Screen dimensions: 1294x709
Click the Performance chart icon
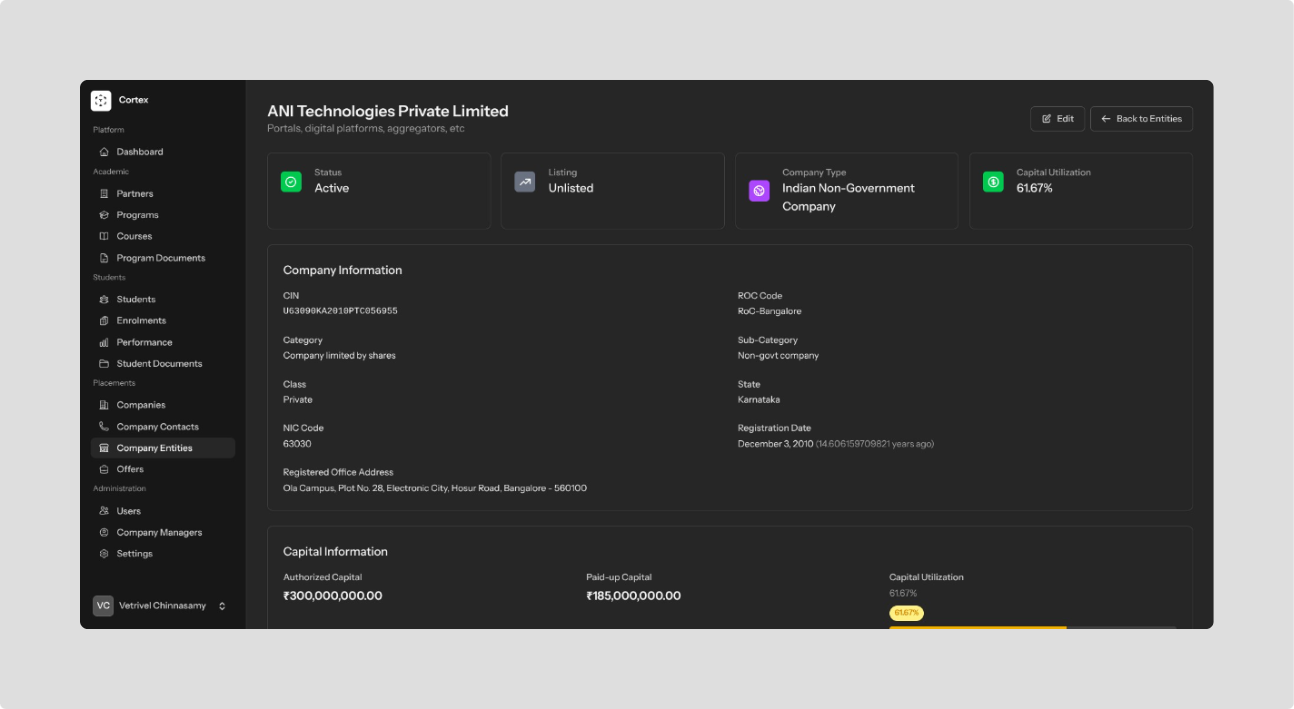click(x=104, y=342)
